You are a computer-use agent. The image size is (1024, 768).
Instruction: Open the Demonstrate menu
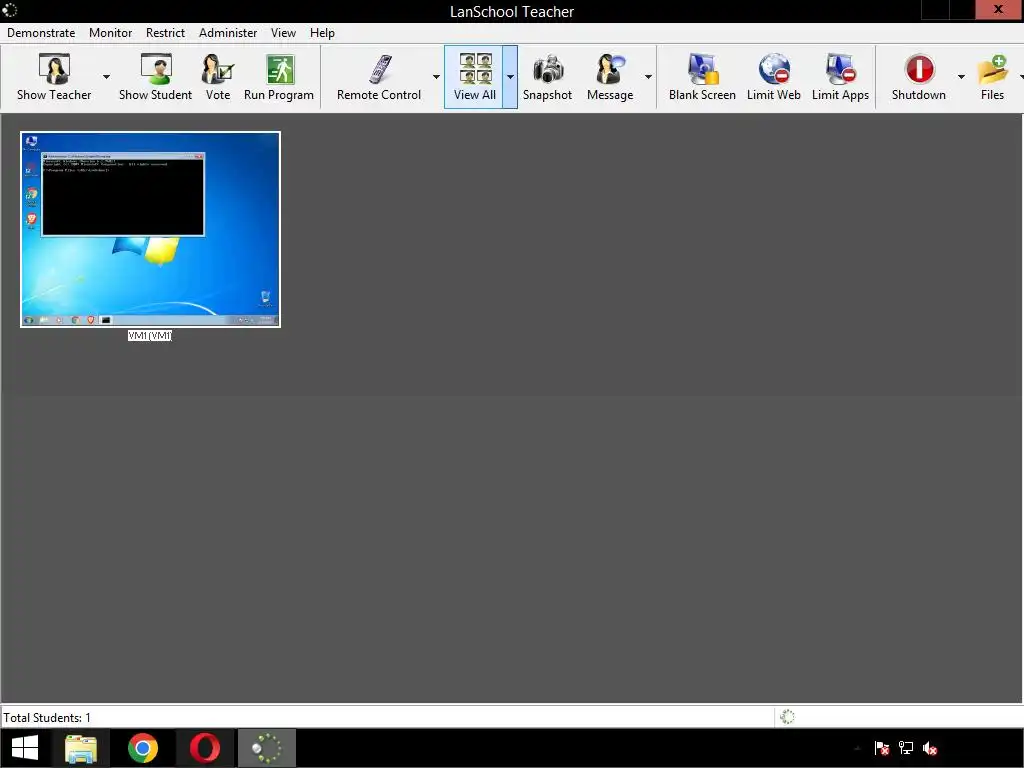[x=41, y=33]
